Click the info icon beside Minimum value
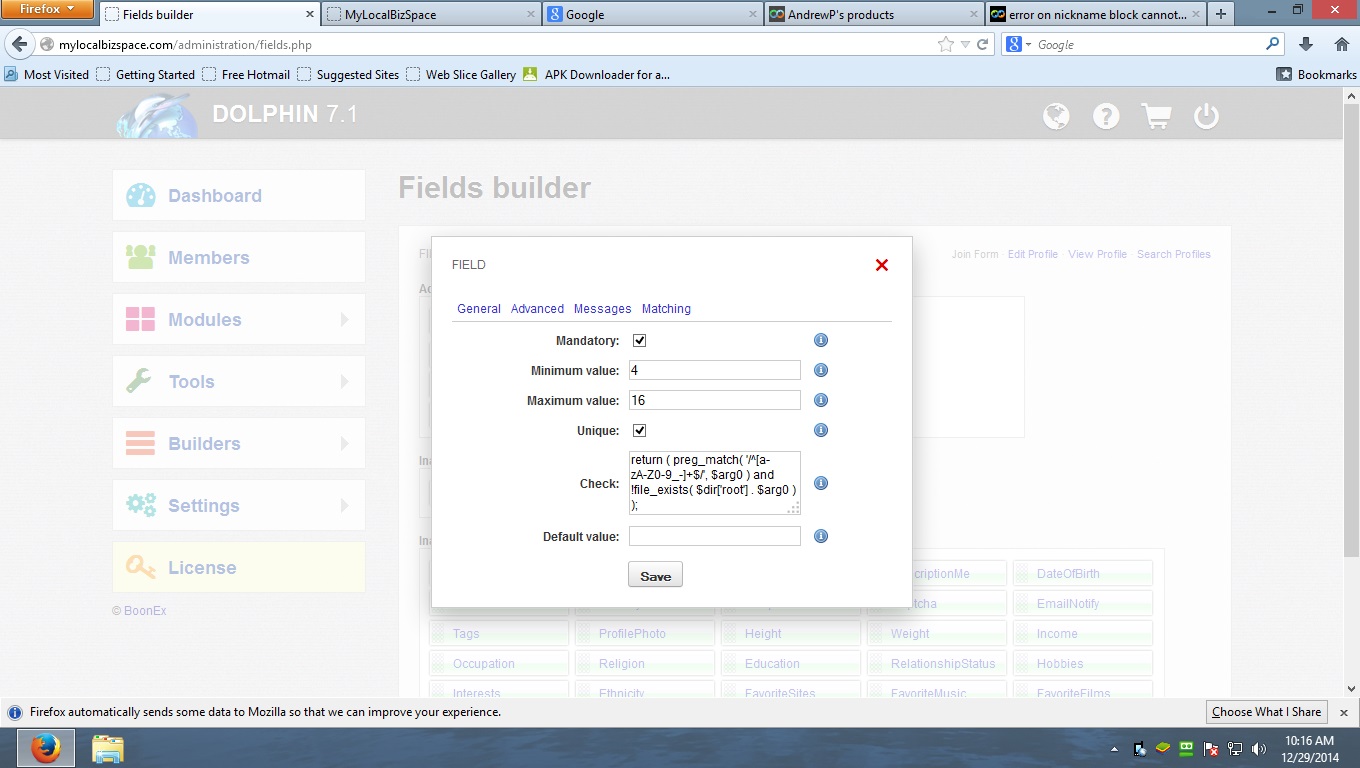Screen dimensions: 1360x768 tap(821, 370)
